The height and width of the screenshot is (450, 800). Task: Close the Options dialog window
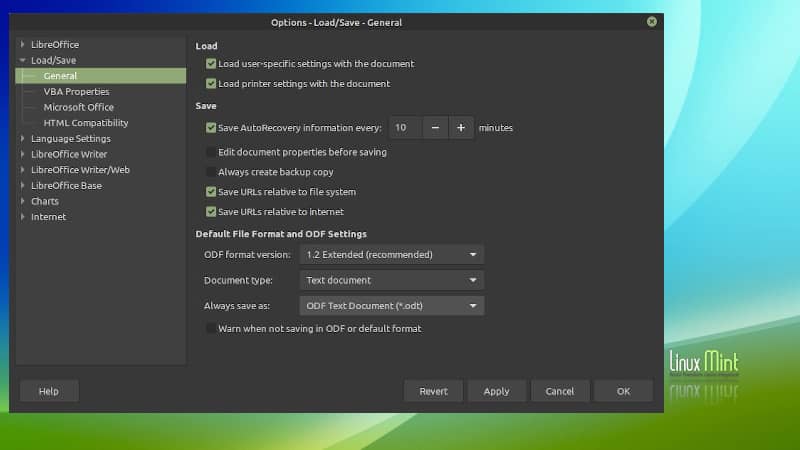[652, 21]
